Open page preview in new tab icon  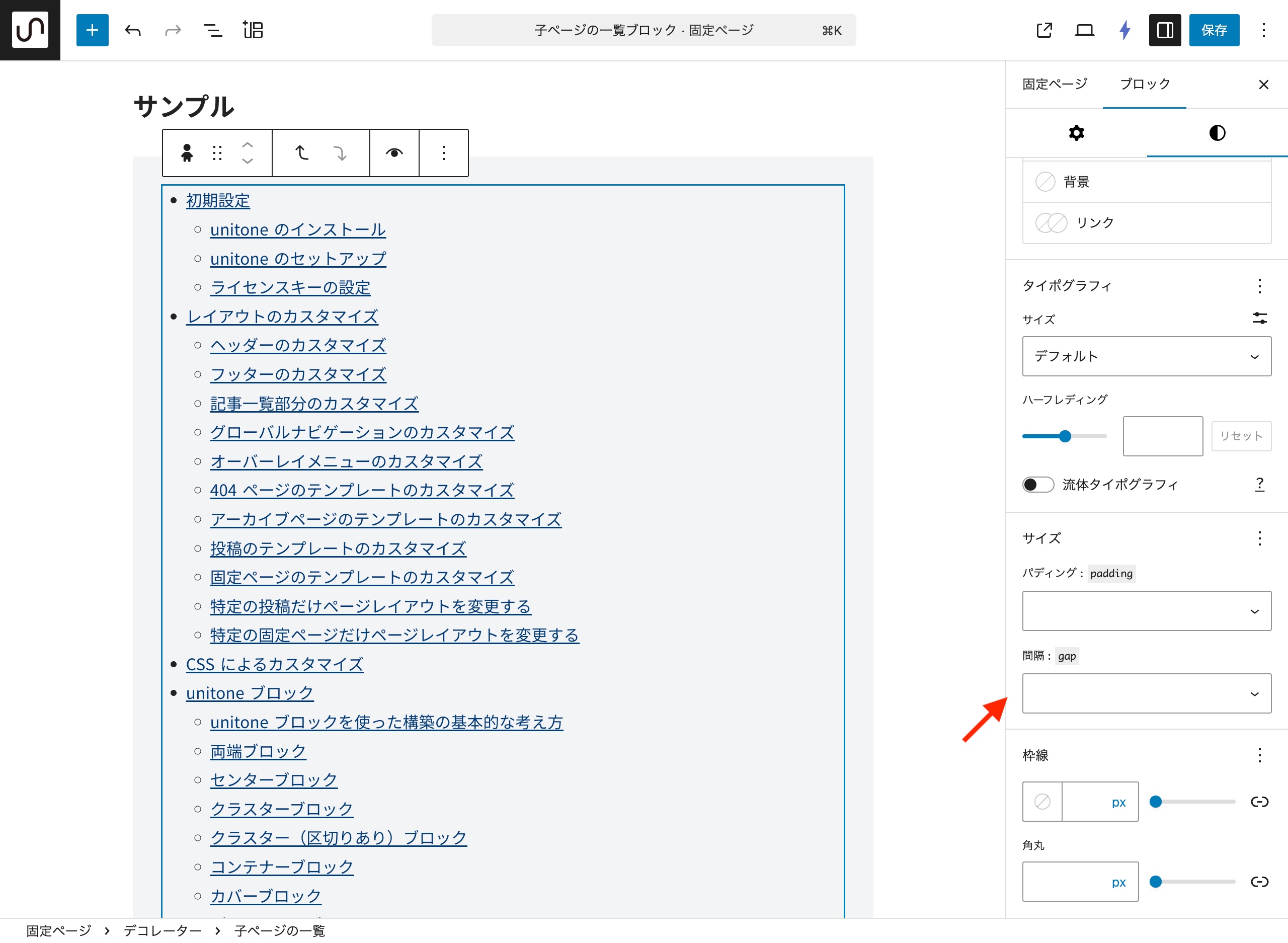click(x=1044, y=30)
